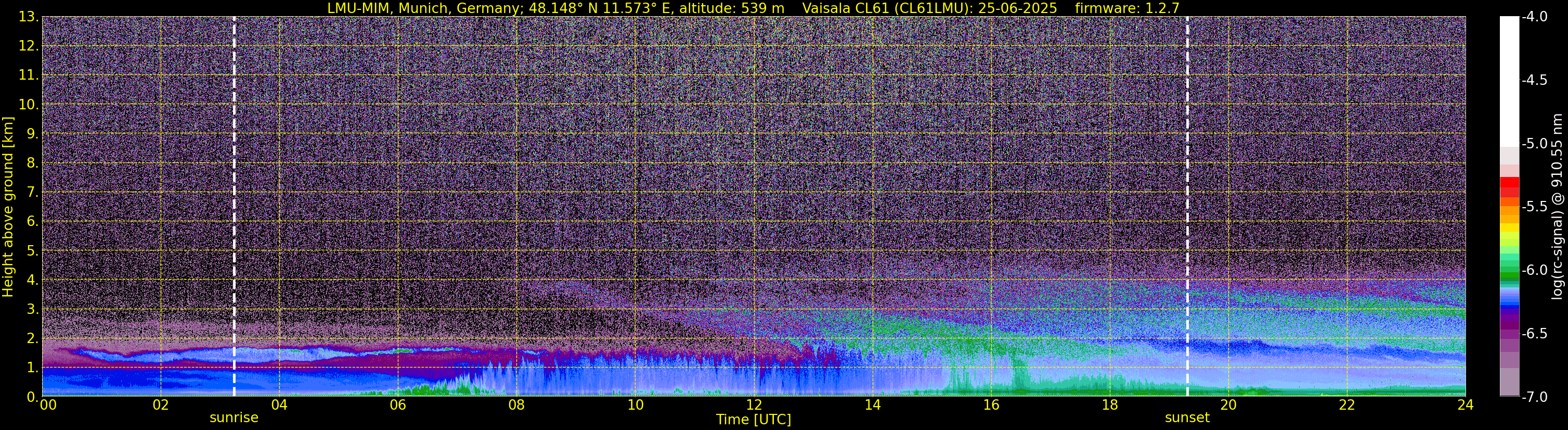Select the 'sunset' label below the time axis

pos(1187,418)
